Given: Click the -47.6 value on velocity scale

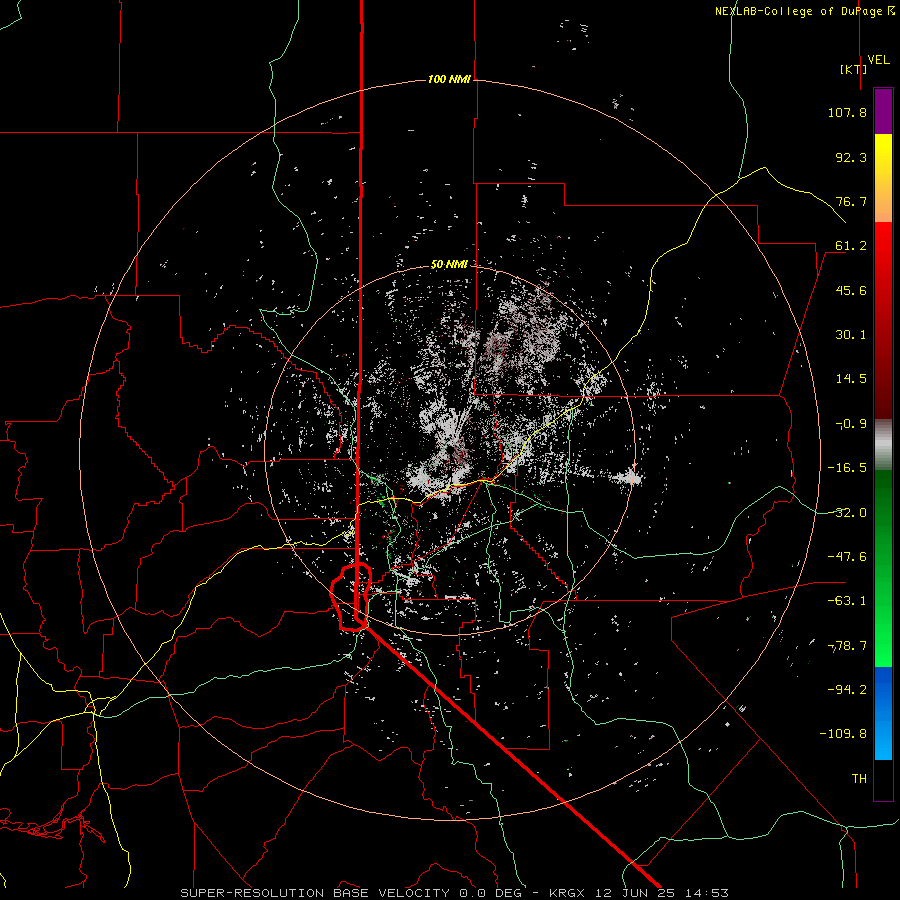Looking at the screenshot, I should coord(847,557).
